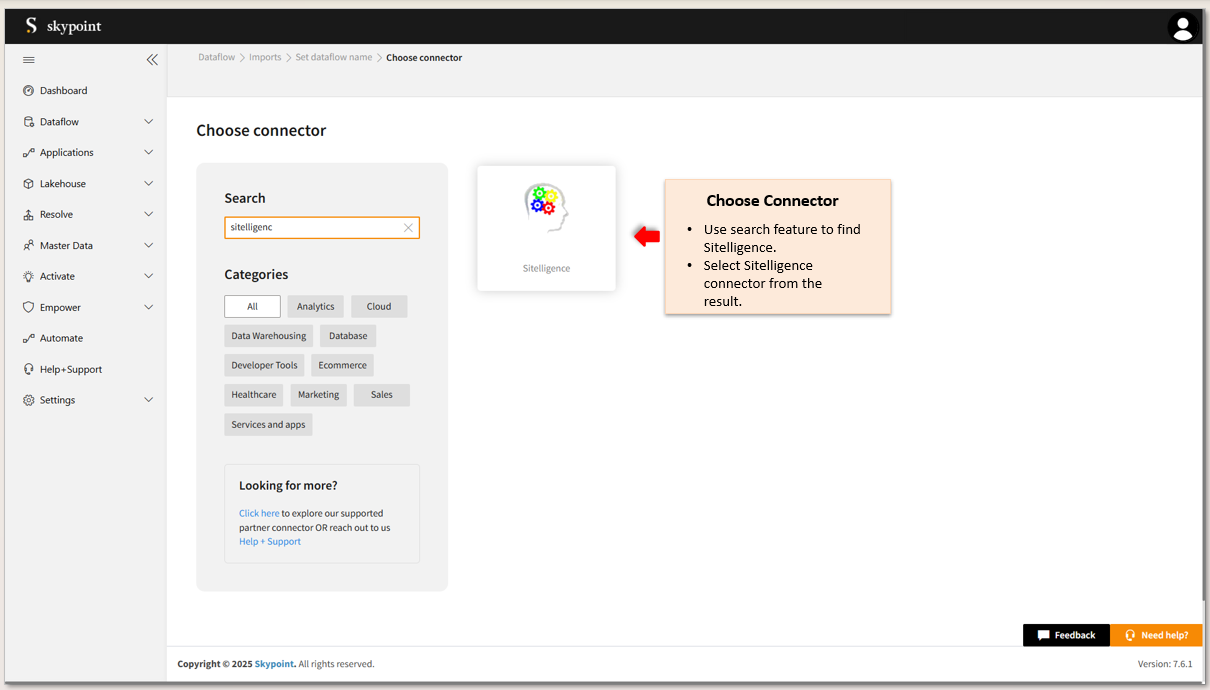Click the connector search input field
Viewport: 1210px width, 690px height.
click(312, 228)
